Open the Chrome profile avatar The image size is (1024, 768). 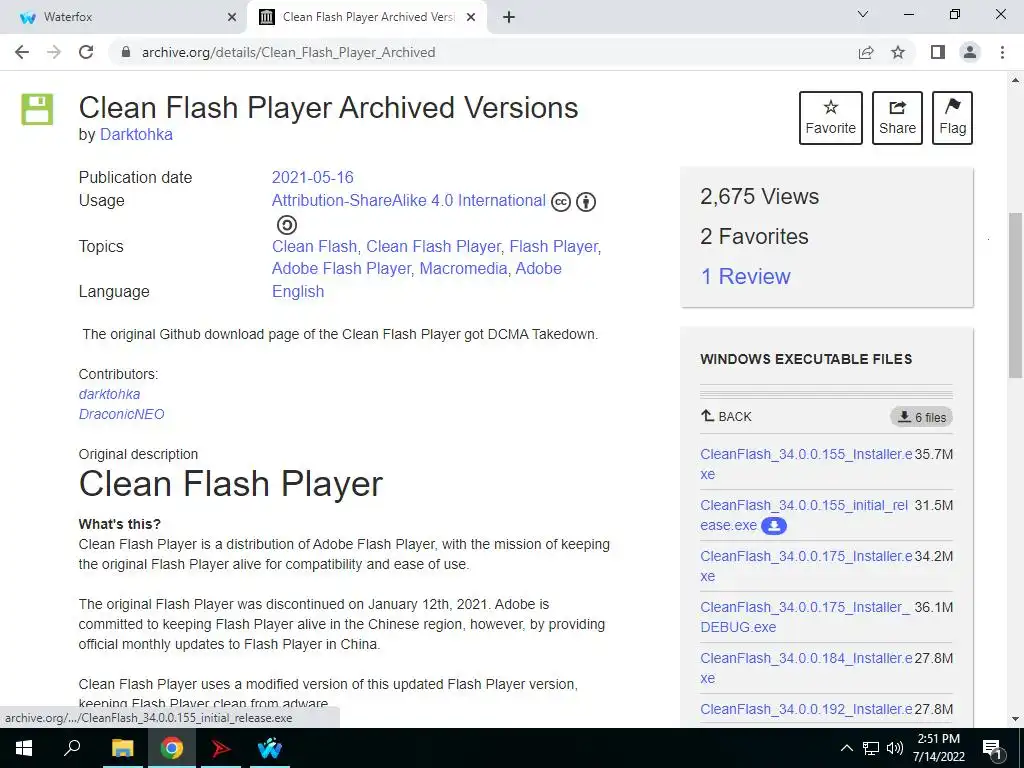[970, 52]
